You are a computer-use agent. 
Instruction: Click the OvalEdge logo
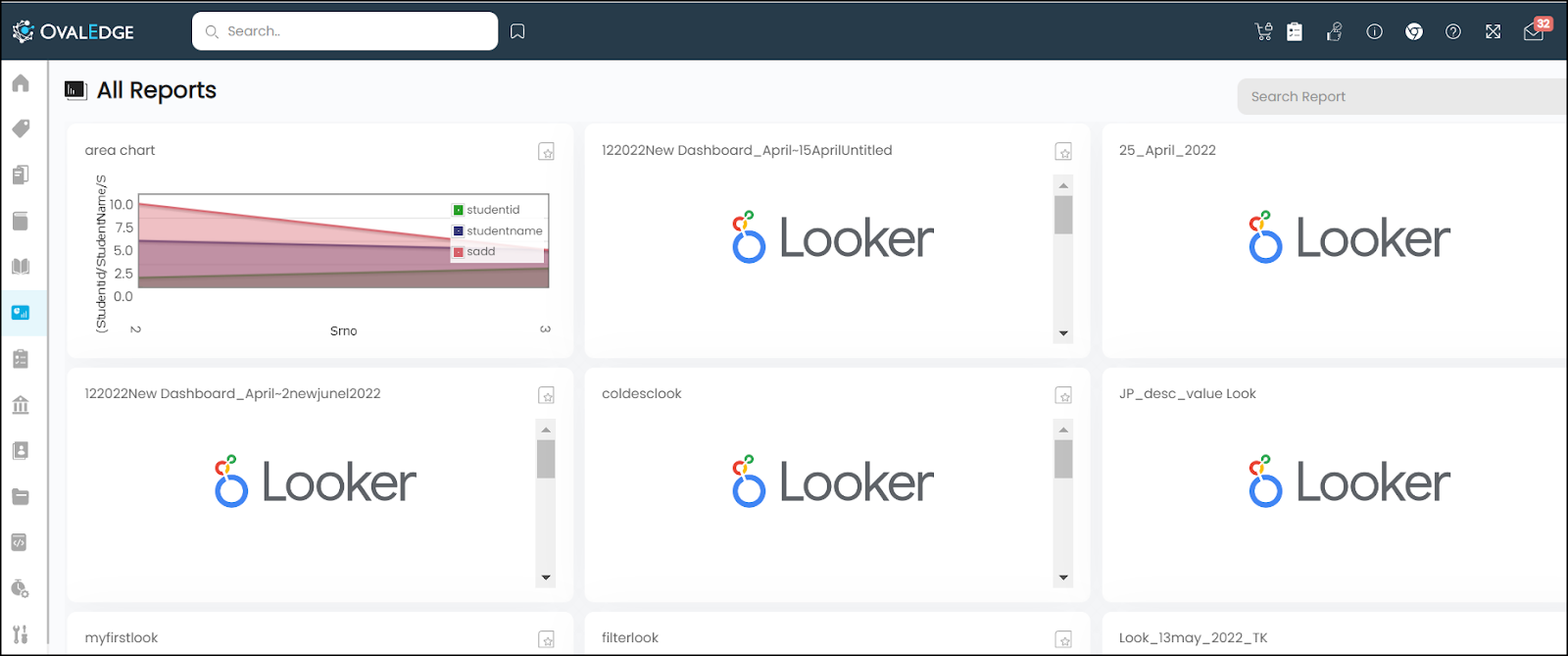coord(73,31)
